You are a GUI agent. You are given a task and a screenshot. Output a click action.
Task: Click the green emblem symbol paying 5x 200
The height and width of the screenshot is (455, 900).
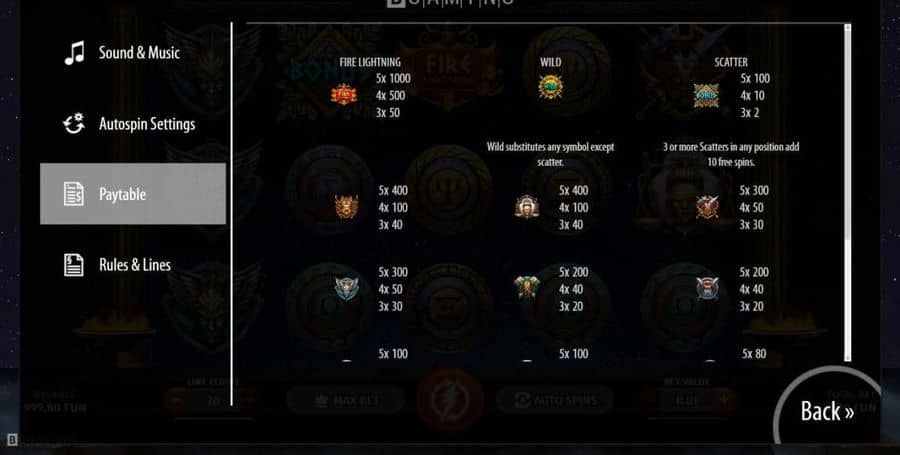[x=527, y=288]
